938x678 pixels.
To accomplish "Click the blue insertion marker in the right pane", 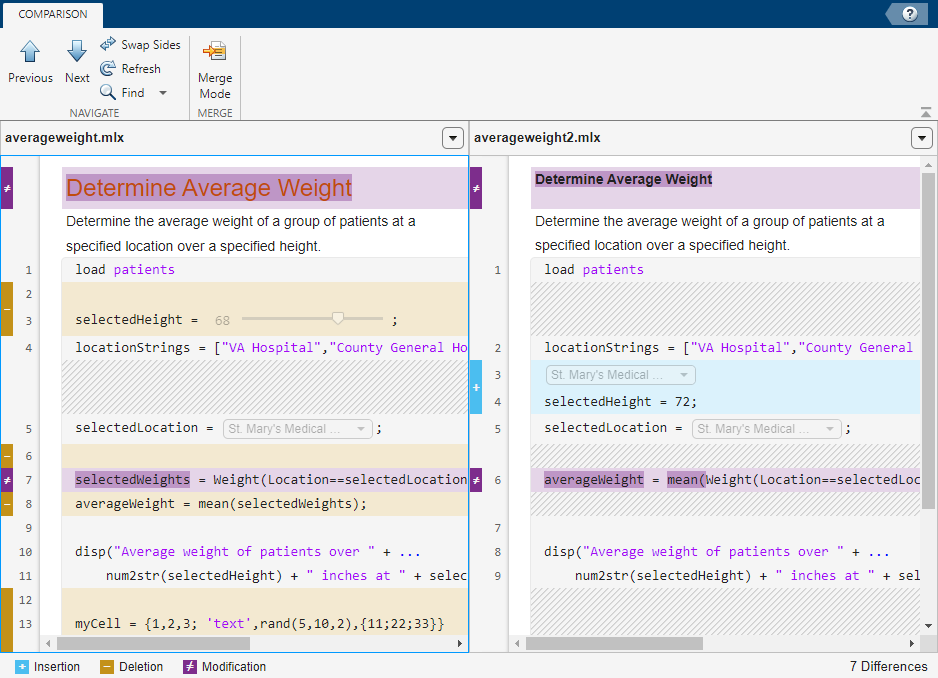I will 476,387.
